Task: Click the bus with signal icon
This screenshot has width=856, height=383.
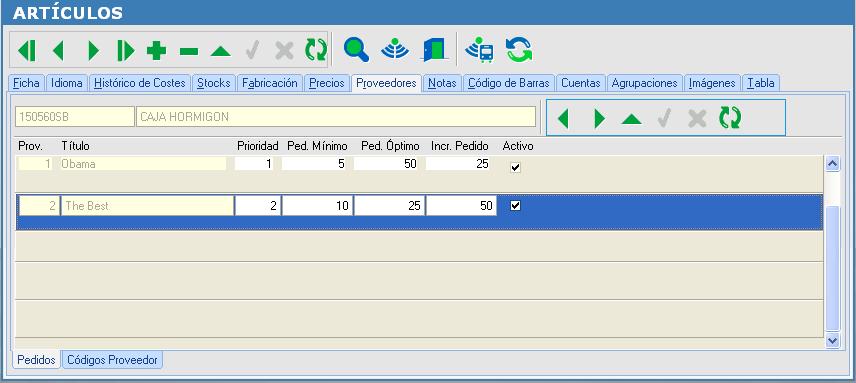Action: pyautogui.click(x=479, y=50)
